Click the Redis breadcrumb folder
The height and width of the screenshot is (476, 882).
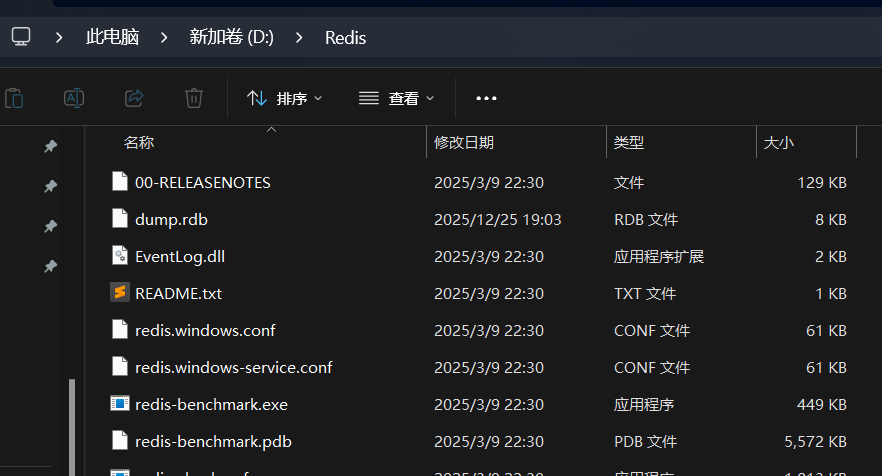345,38
